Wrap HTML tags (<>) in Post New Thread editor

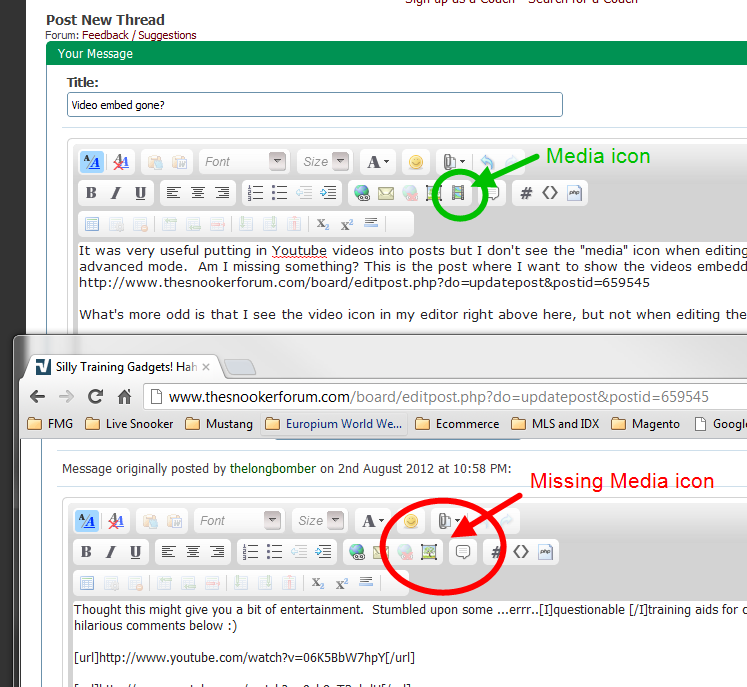pyautogui.click(x=550, y=193)
